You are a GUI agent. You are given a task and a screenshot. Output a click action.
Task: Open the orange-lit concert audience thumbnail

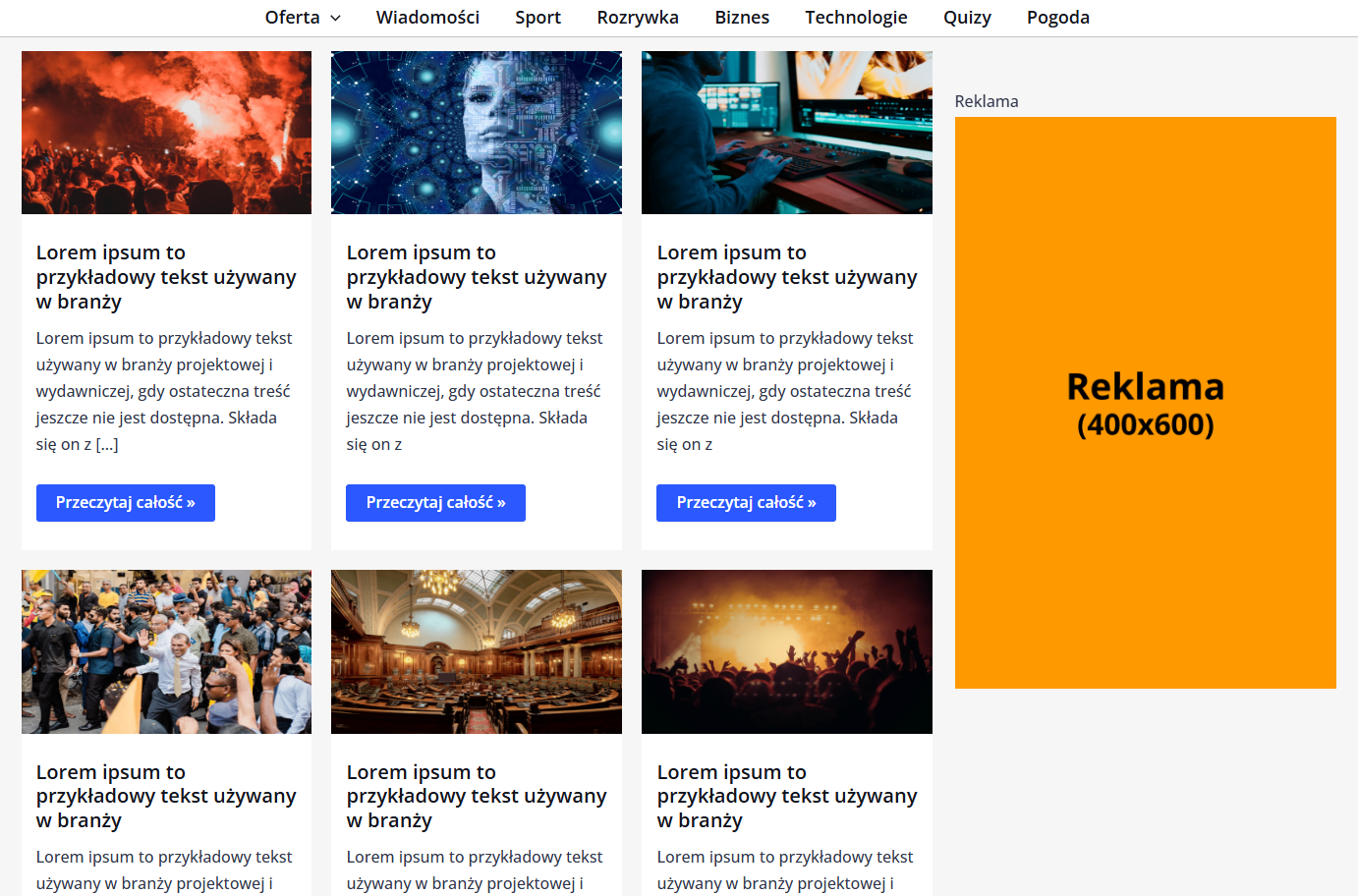point(786,651)
